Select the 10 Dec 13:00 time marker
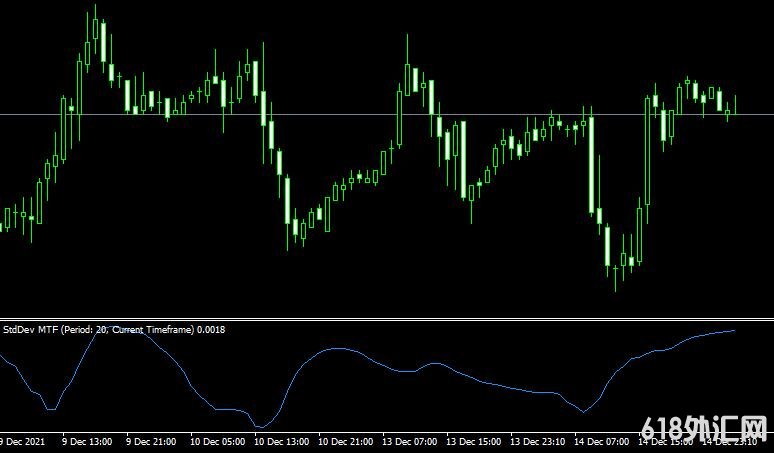The height and width of the screenshot is (453, 774). tap(281, 441)
